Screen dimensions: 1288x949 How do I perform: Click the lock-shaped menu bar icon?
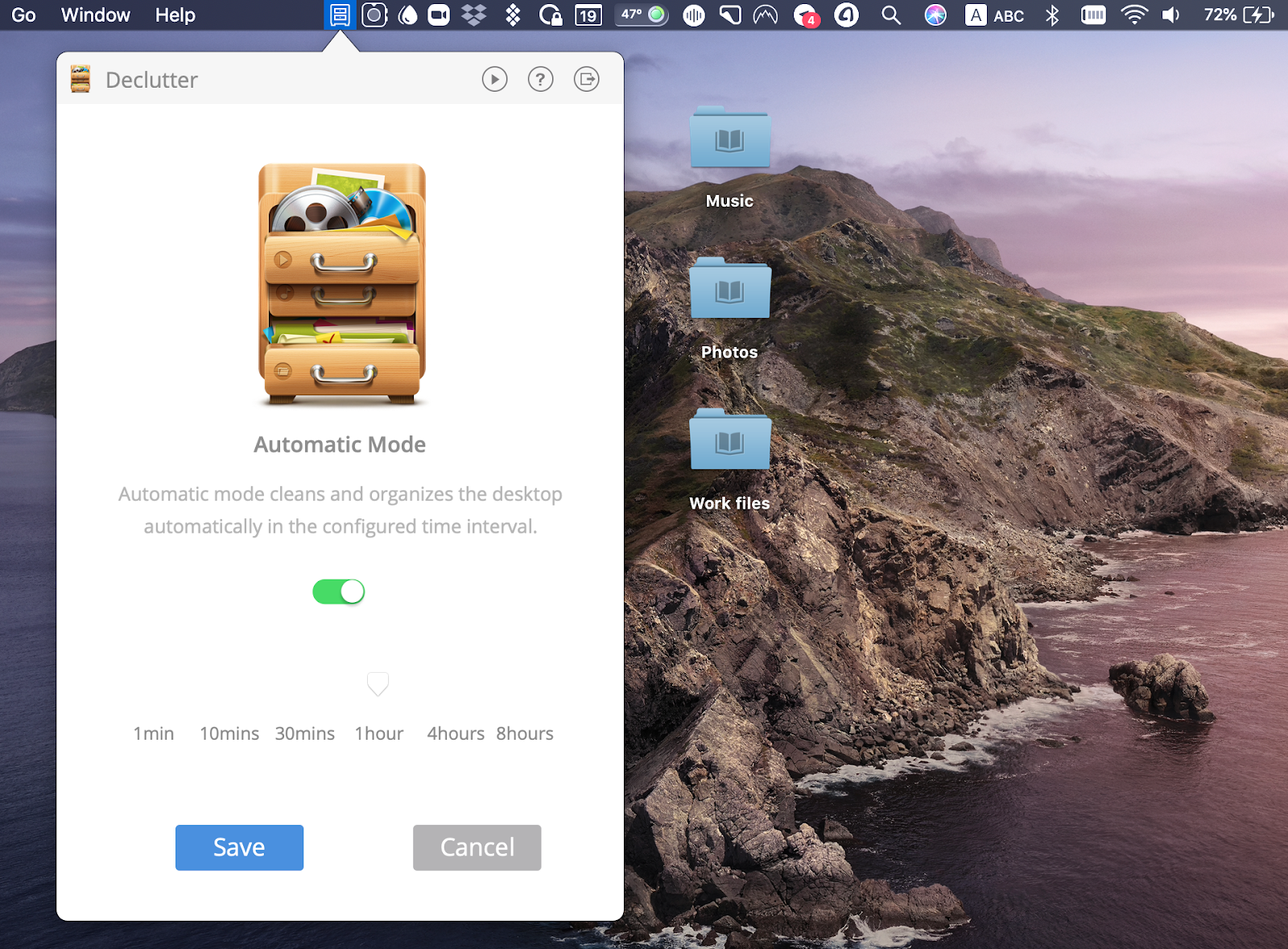coord(552,14)
